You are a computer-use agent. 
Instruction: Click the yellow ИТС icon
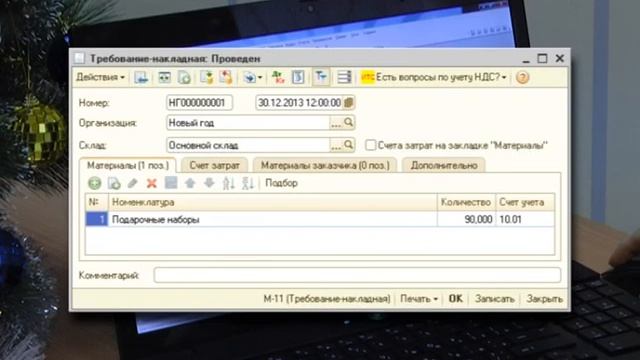click(367, 77)
